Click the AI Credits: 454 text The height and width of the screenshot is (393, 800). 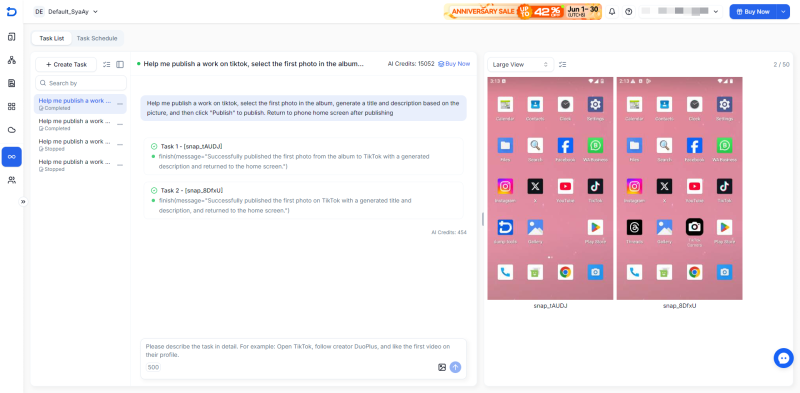click(449, 232)
